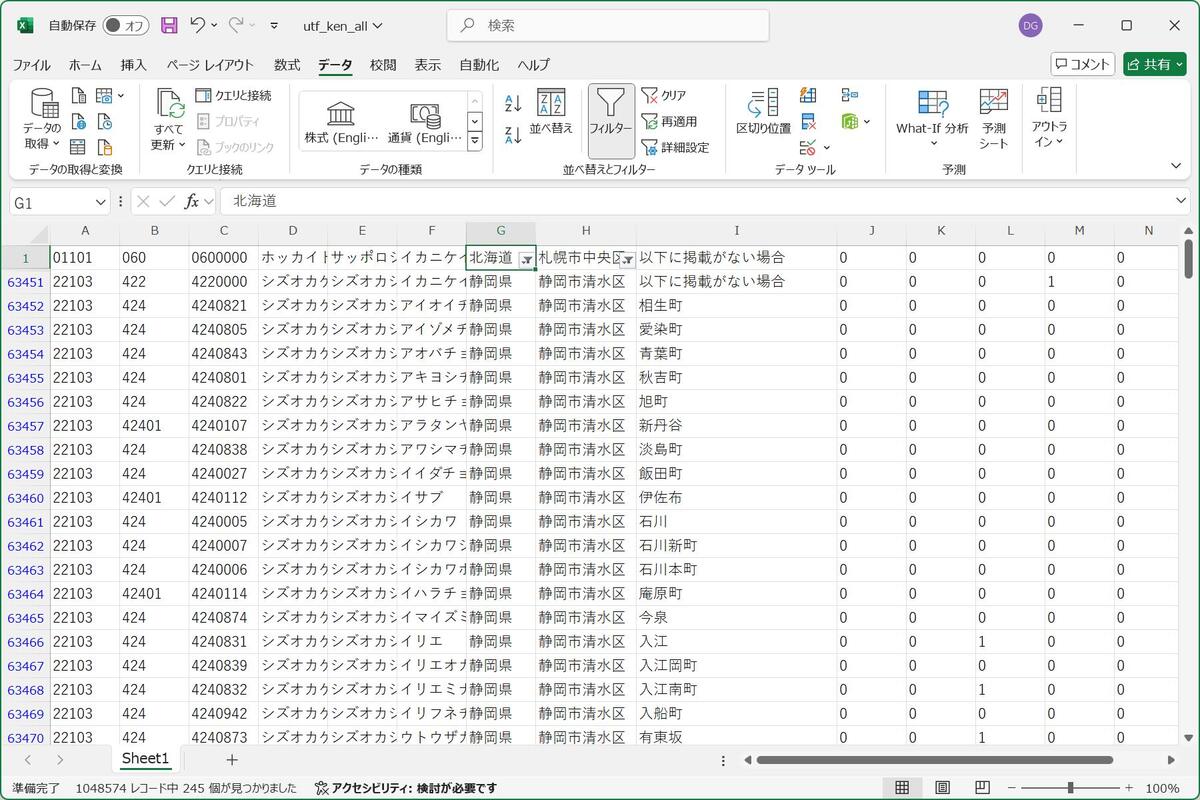Click the Recent Sources icon

click(104, 122)
